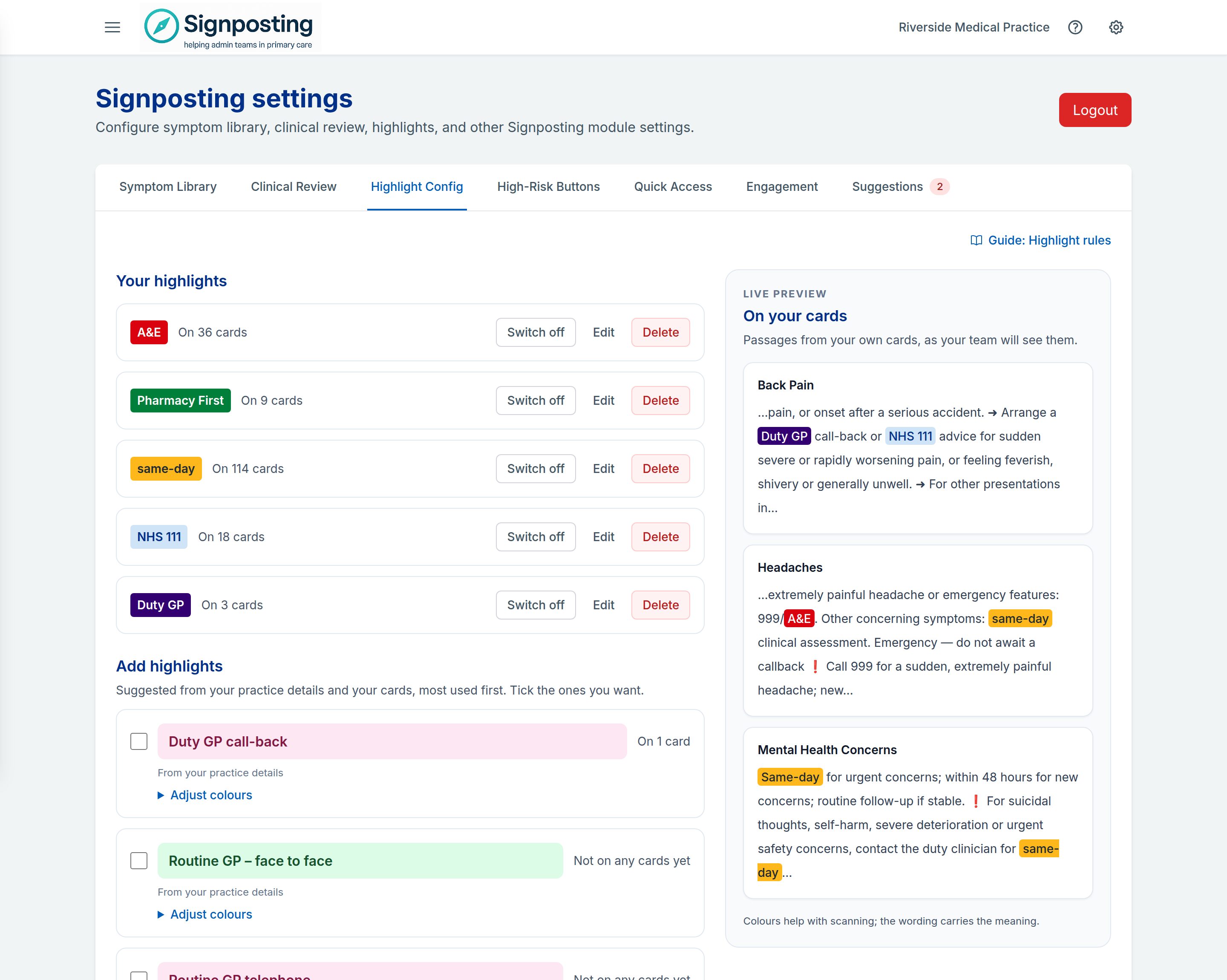Switch off the same-day highlight

tap(536, 468)
